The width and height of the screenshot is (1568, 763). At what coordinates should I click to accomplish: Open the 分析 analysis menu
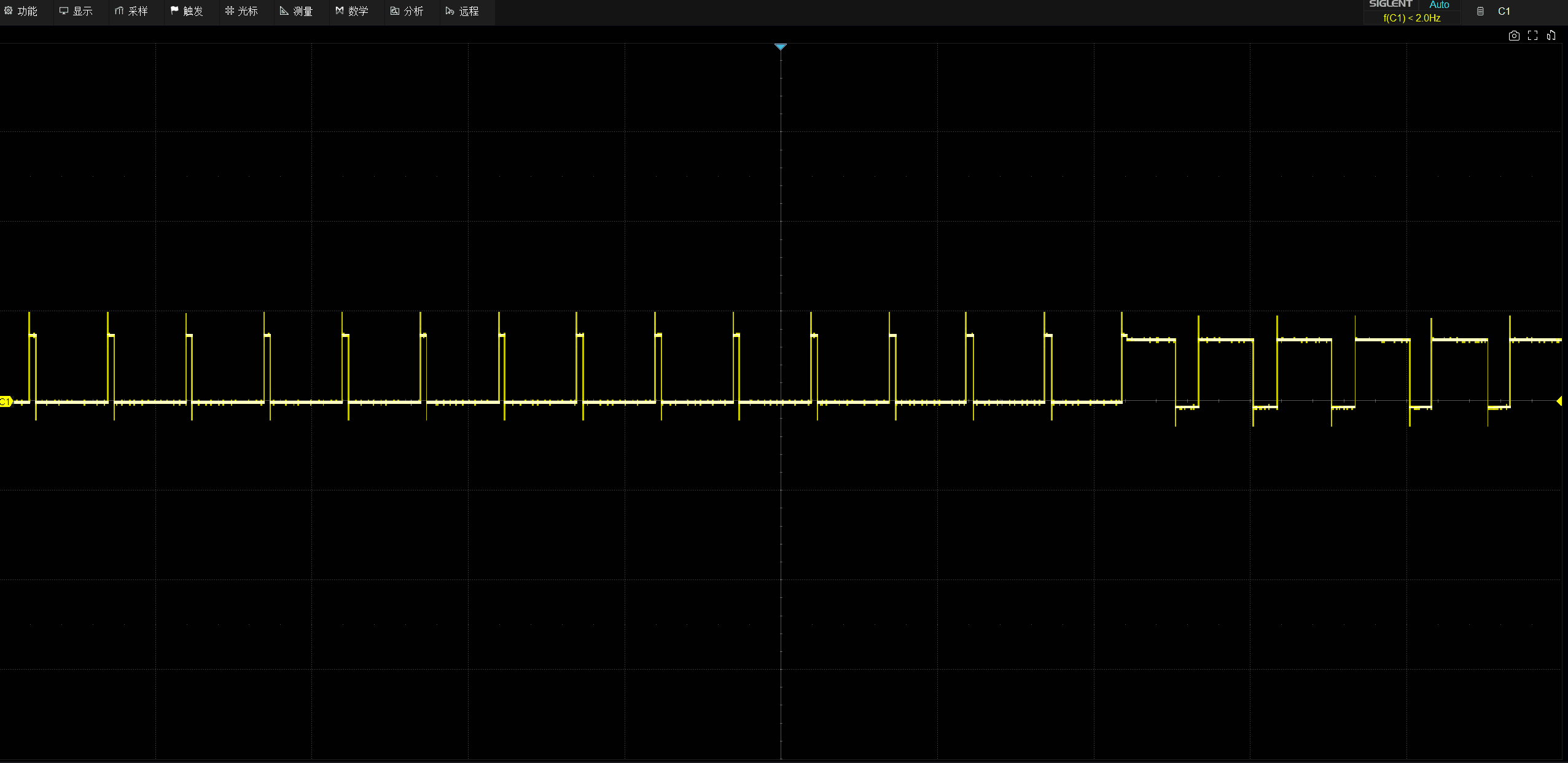pyautogui.click(x=407, y=11)
